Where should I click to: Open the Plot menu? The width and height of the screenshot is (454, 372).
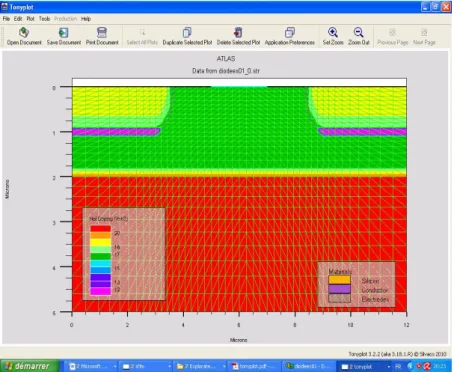[30, 19]
